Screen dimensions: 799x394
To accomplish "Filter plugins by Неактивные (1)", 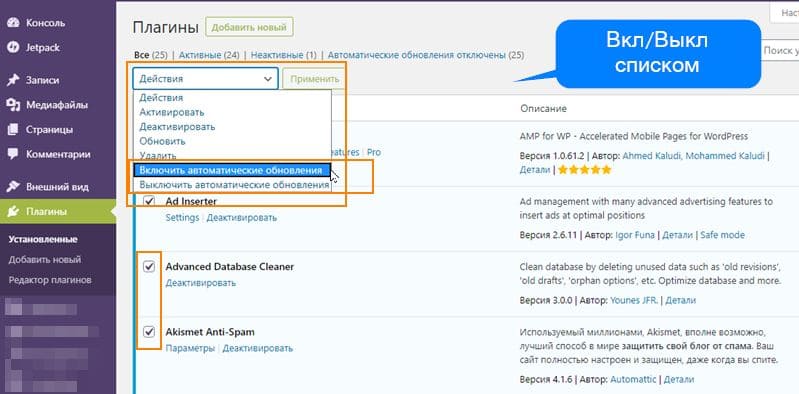I will 283,55.
